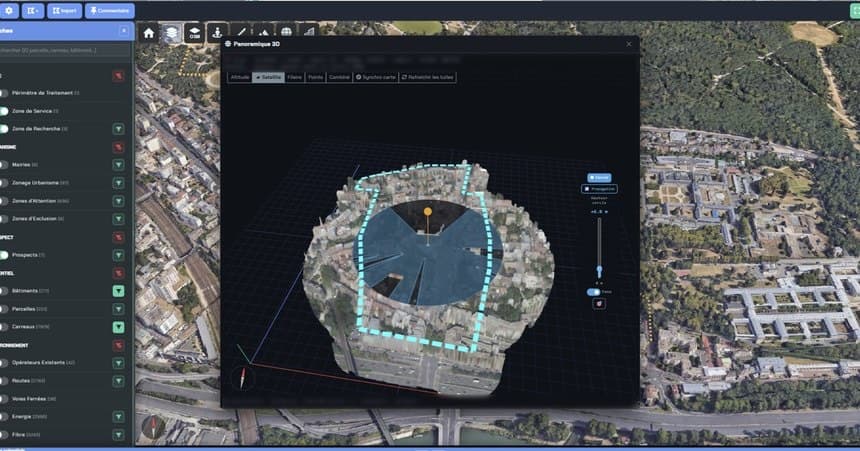Click the stacked layers icon in the map toolbar
The height and width of the screenshot is (451, 860).
(x=172, y=33)
